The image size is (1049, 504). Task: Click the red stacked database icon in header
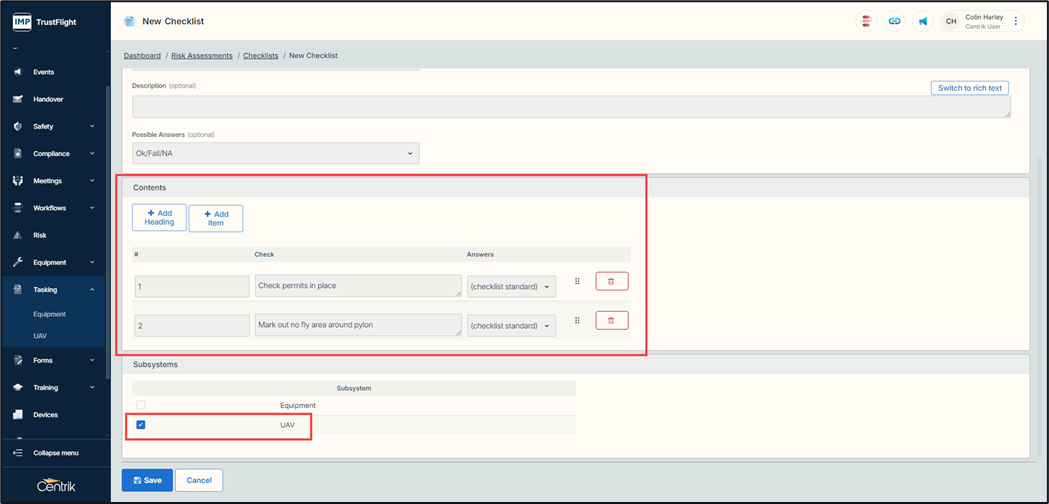[x=866, y=21]
